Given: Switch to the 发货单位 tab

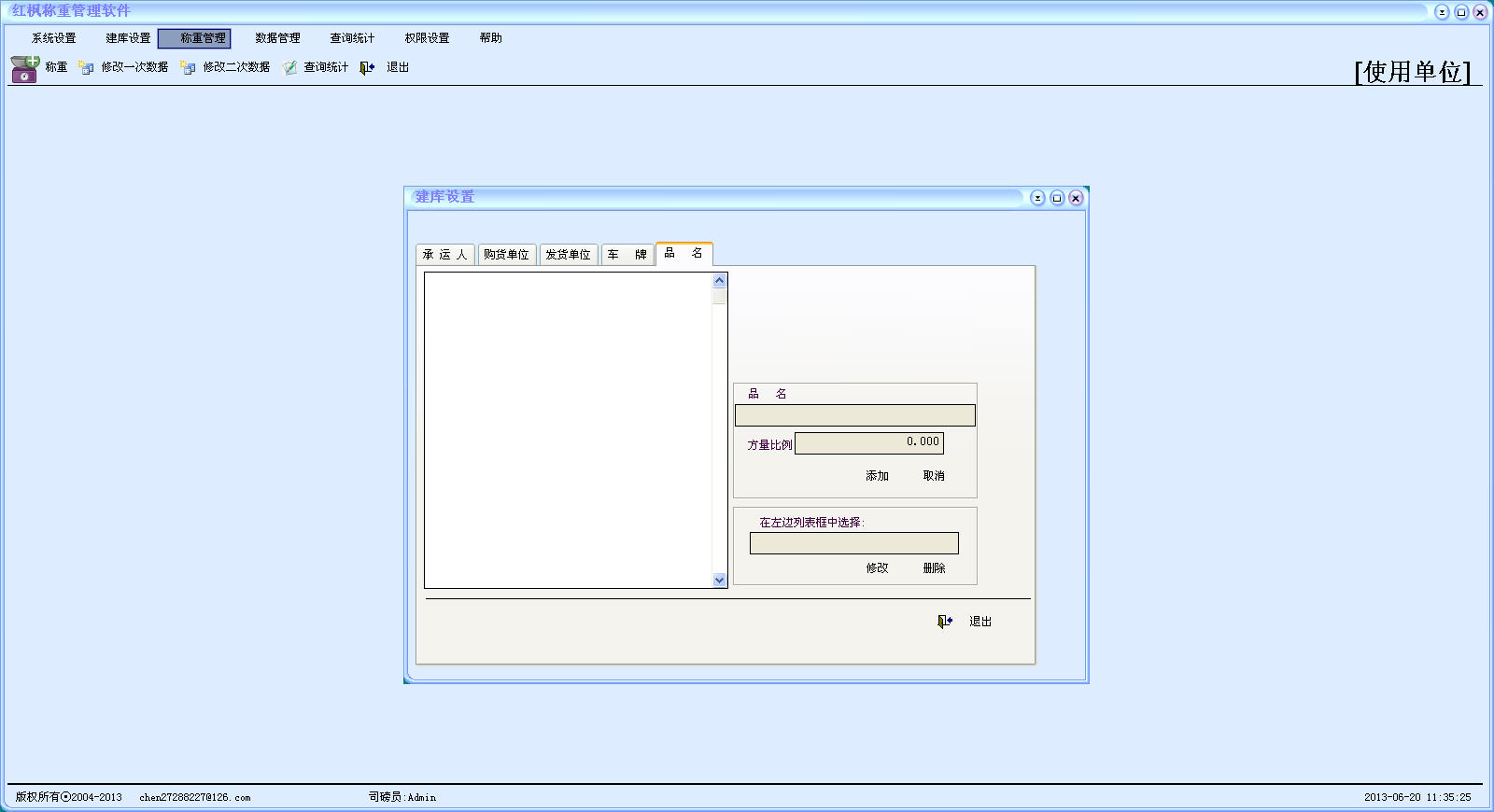Looking at the screenshot, I should 569,255.
